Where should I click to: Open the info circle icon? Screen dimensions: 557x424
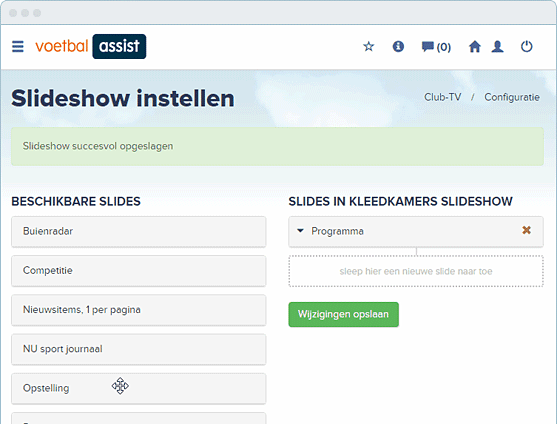click(x=398, y=47)
